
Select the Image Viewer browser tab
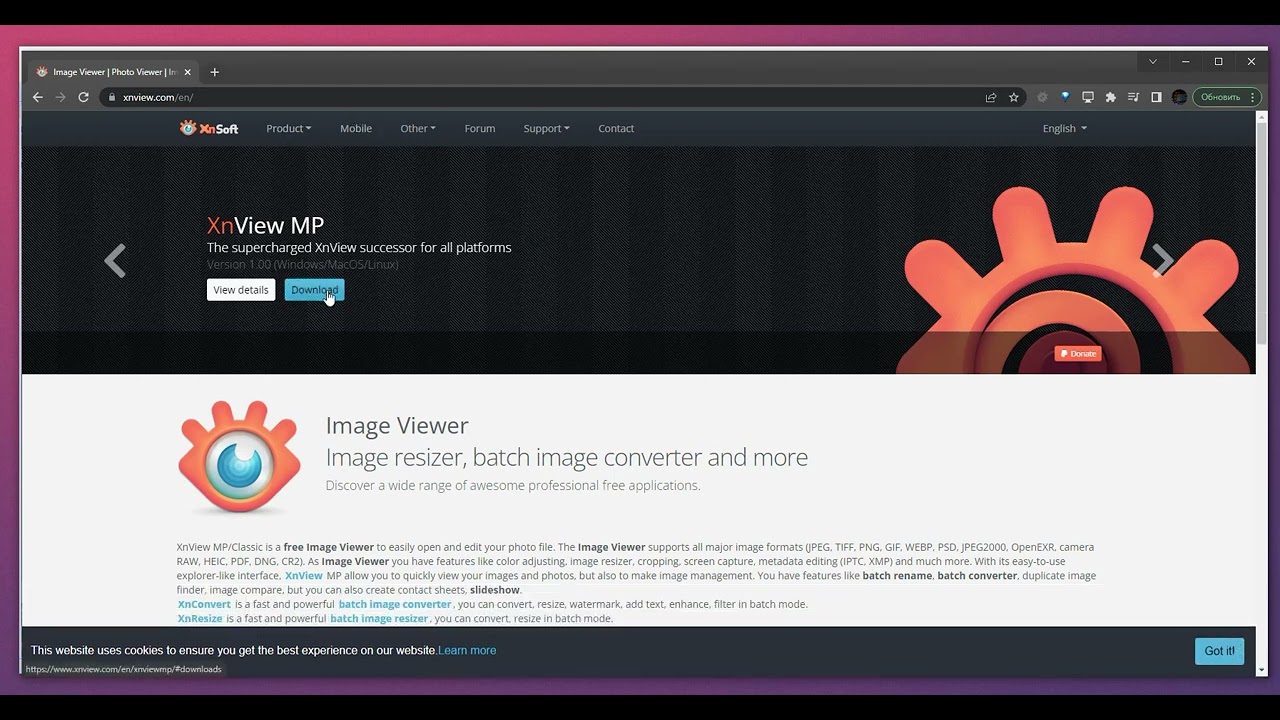[x=113, y=72]
